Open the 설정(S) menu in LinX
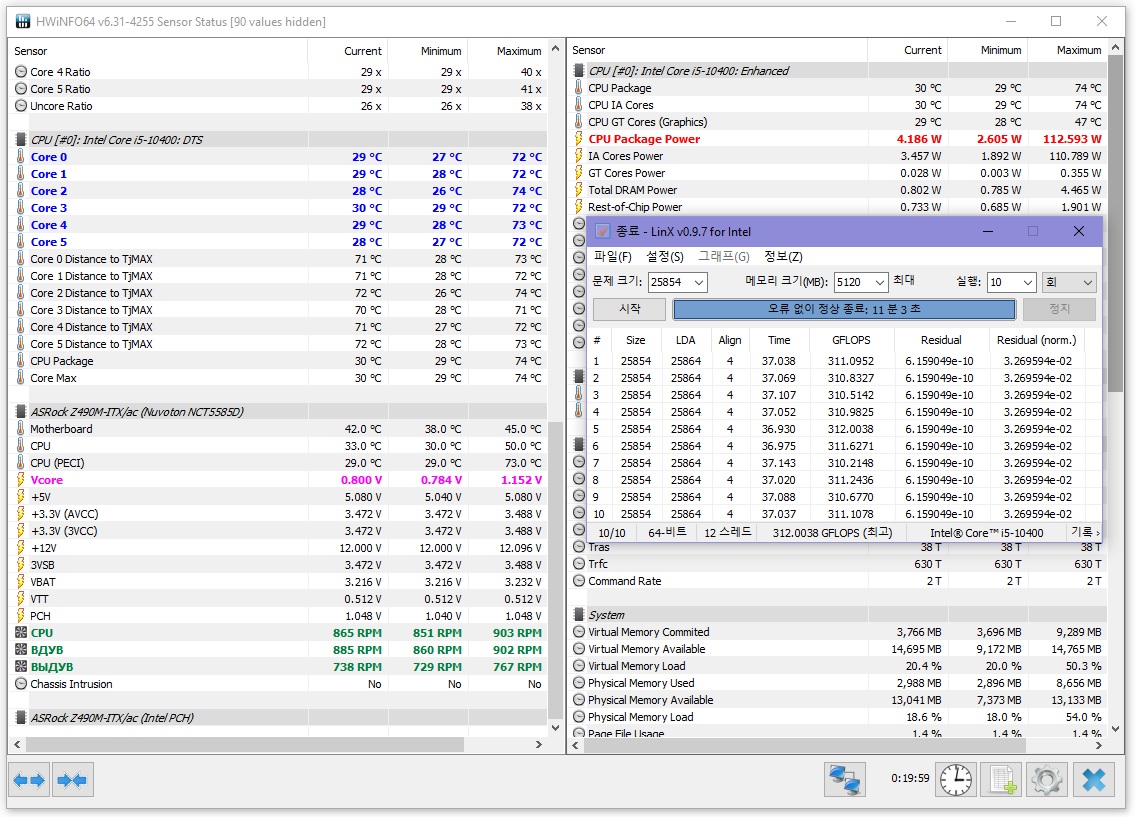This screenshot has width=1135, height=817. (x=664, y=257)
